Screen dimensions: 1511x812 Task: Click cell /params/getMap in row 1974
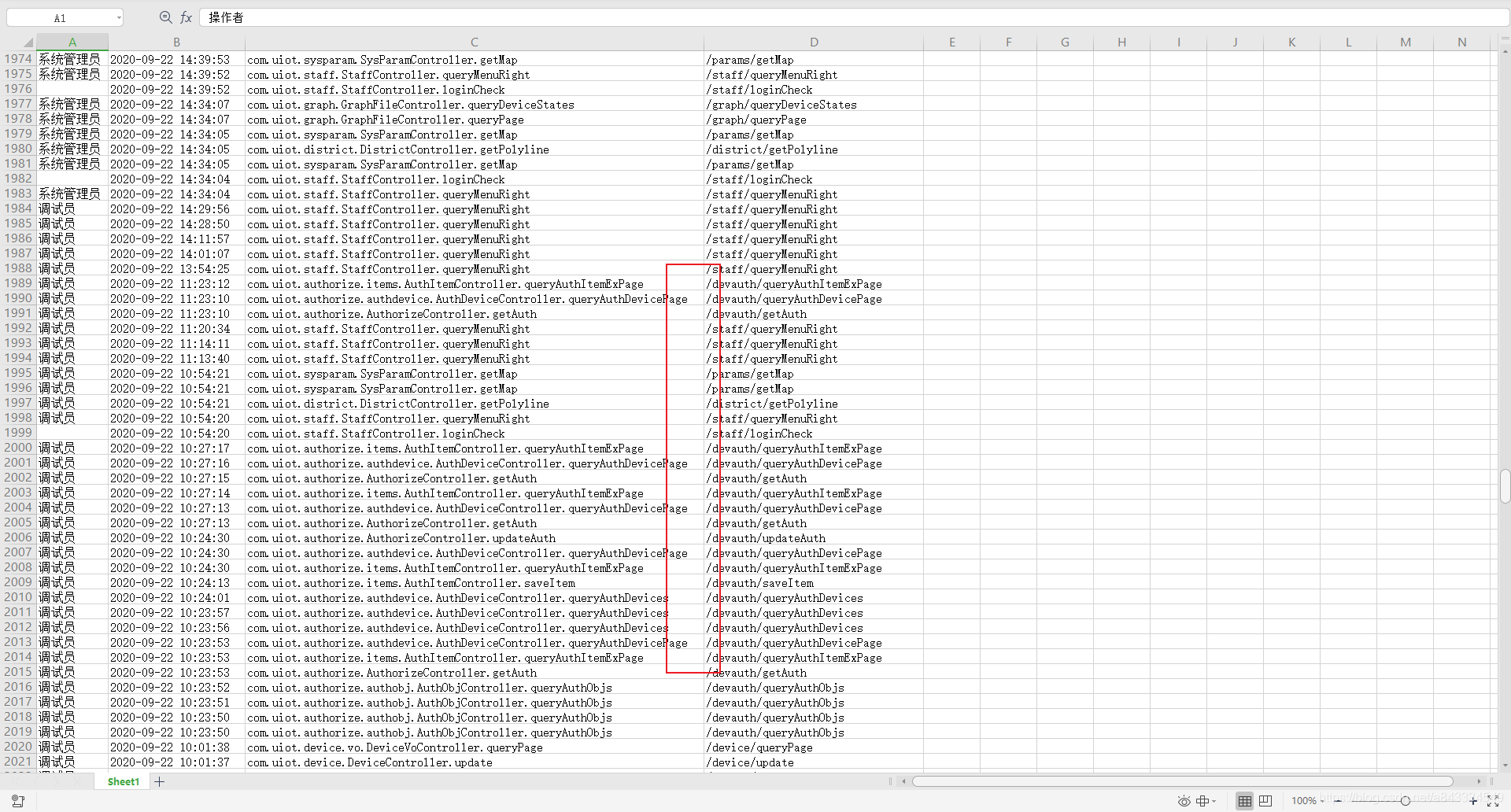pos(814,59)
